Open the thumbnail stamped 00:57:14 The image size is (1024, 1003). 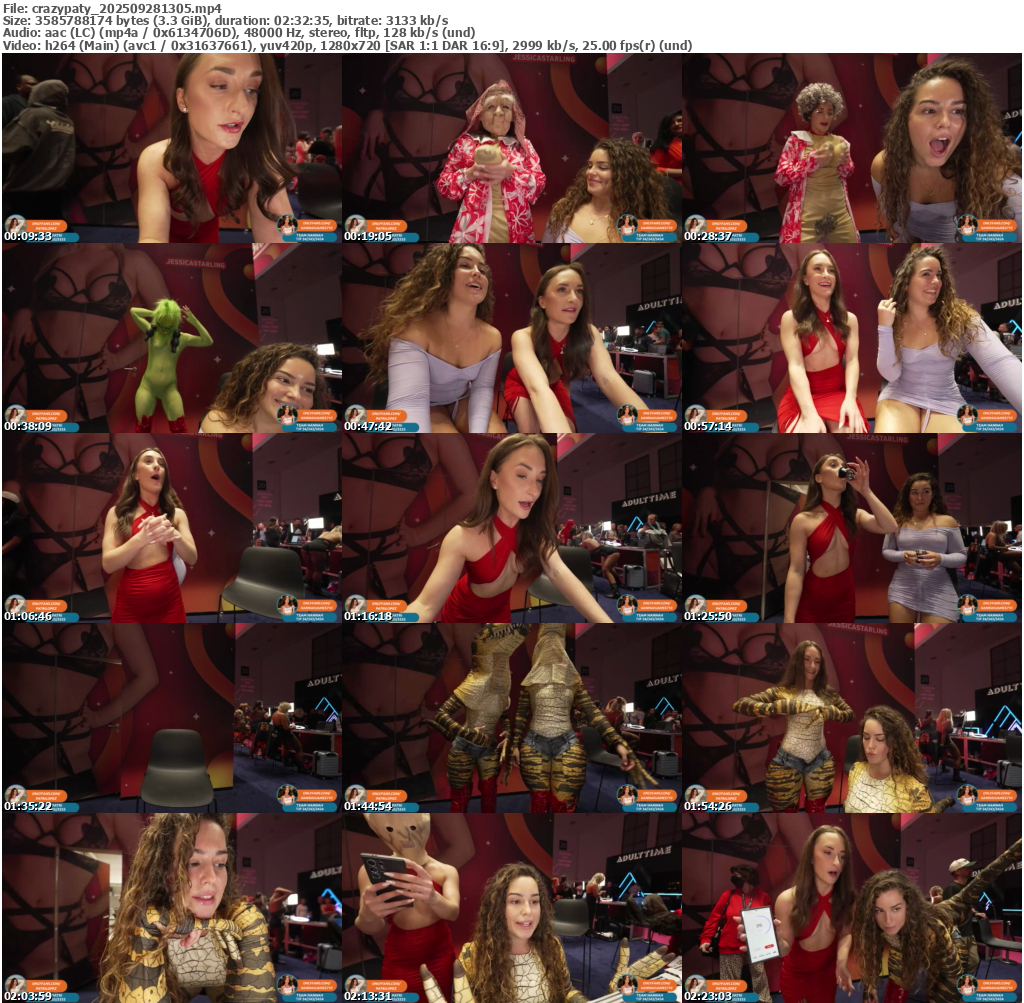(x=852, y=338)
